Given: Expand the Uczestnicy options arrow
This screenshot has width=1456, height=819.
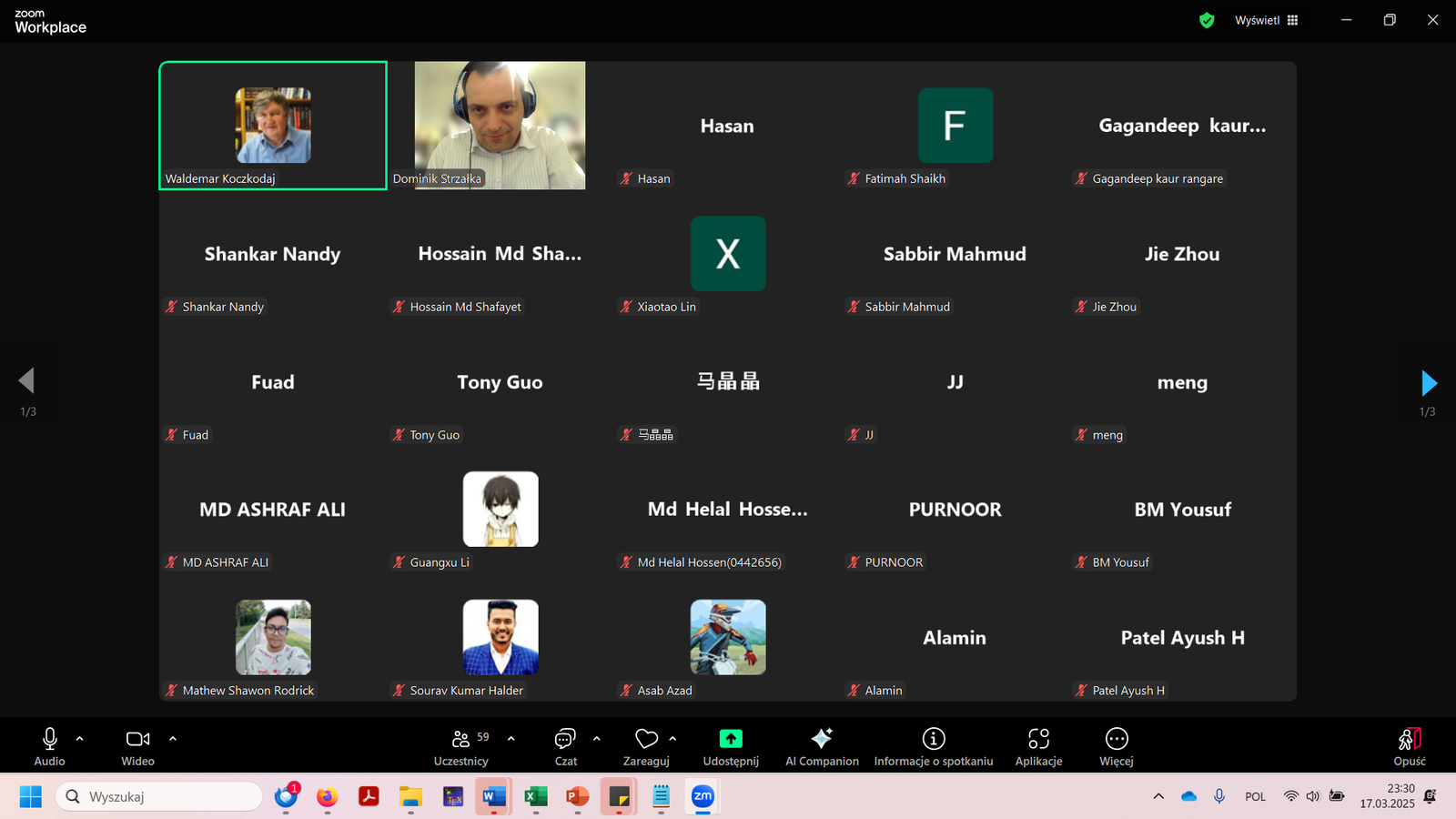Looking at the screenshot, I should 511,739.
